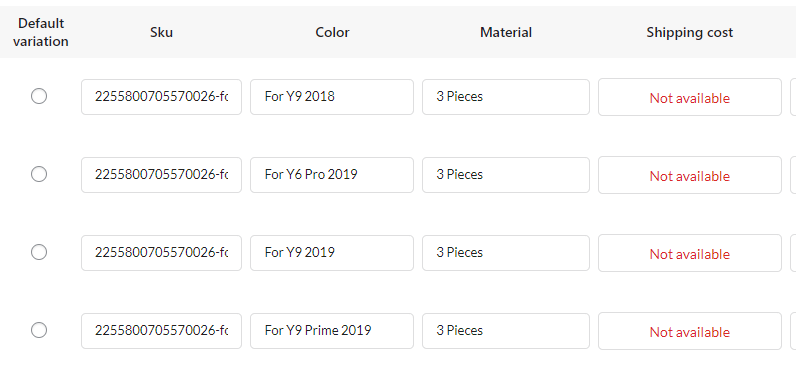Select default variation radio for Y9 Prime 2019

click(x=39, y=330)
